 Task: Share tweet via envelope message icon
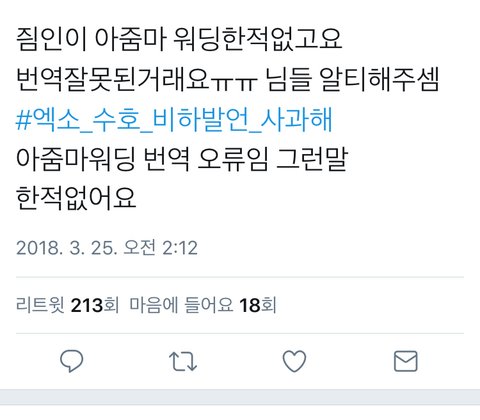tap(406, 361)
